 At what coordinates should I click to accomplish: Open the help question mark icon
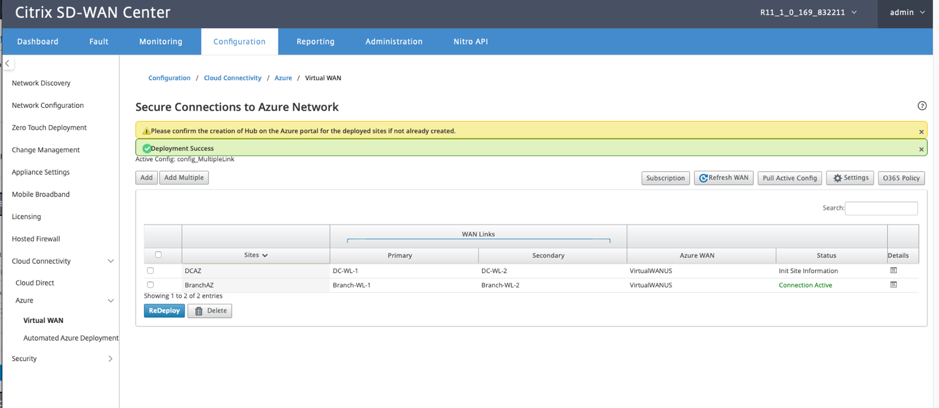pos(922,106)
